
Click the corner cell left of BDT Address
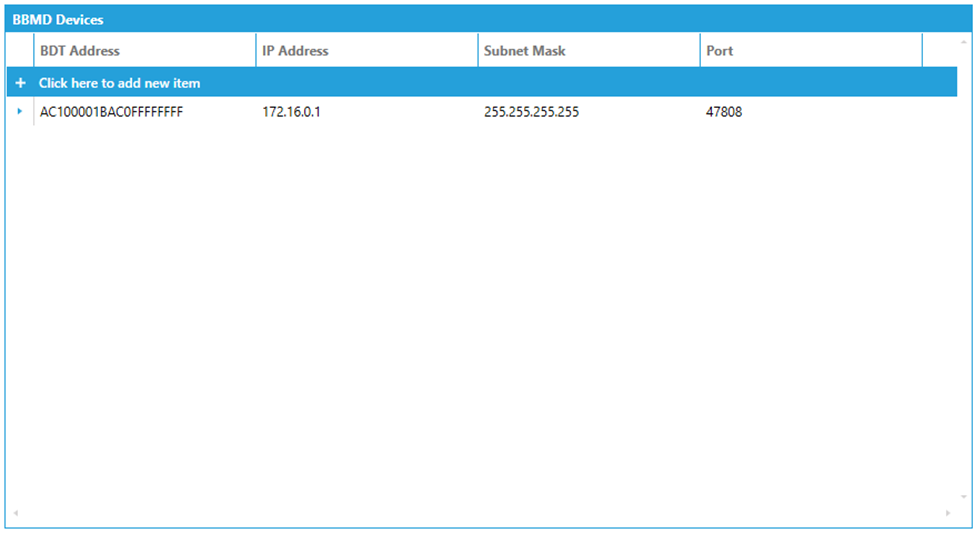(x=20, y=51)
